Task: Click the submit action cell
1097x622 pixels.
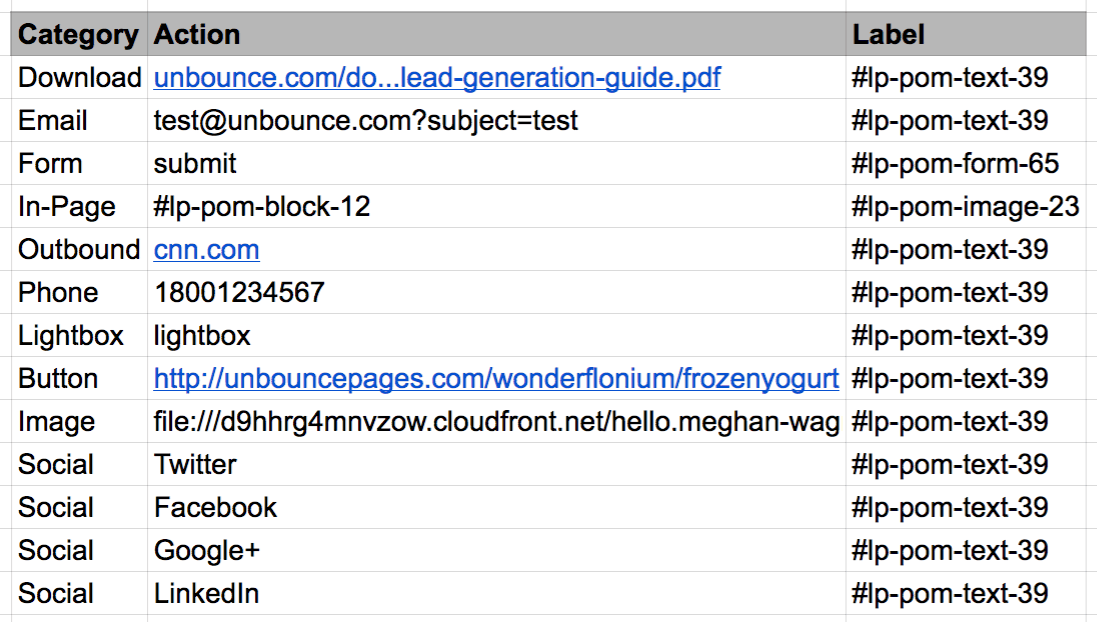Action: (195, 164)
